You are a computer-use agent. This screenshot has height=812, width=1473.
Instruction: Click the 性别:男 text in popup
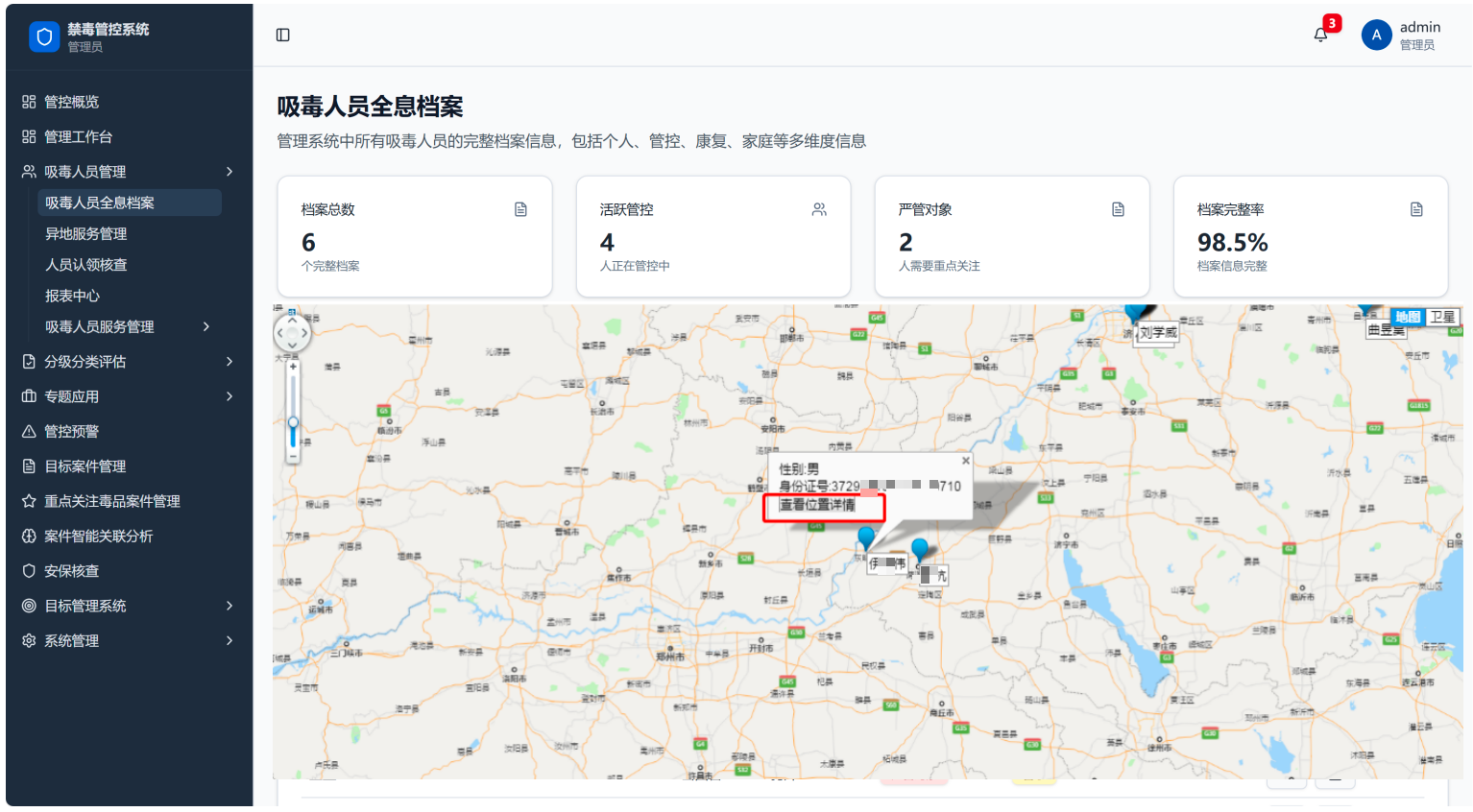[x=799, y=469]
